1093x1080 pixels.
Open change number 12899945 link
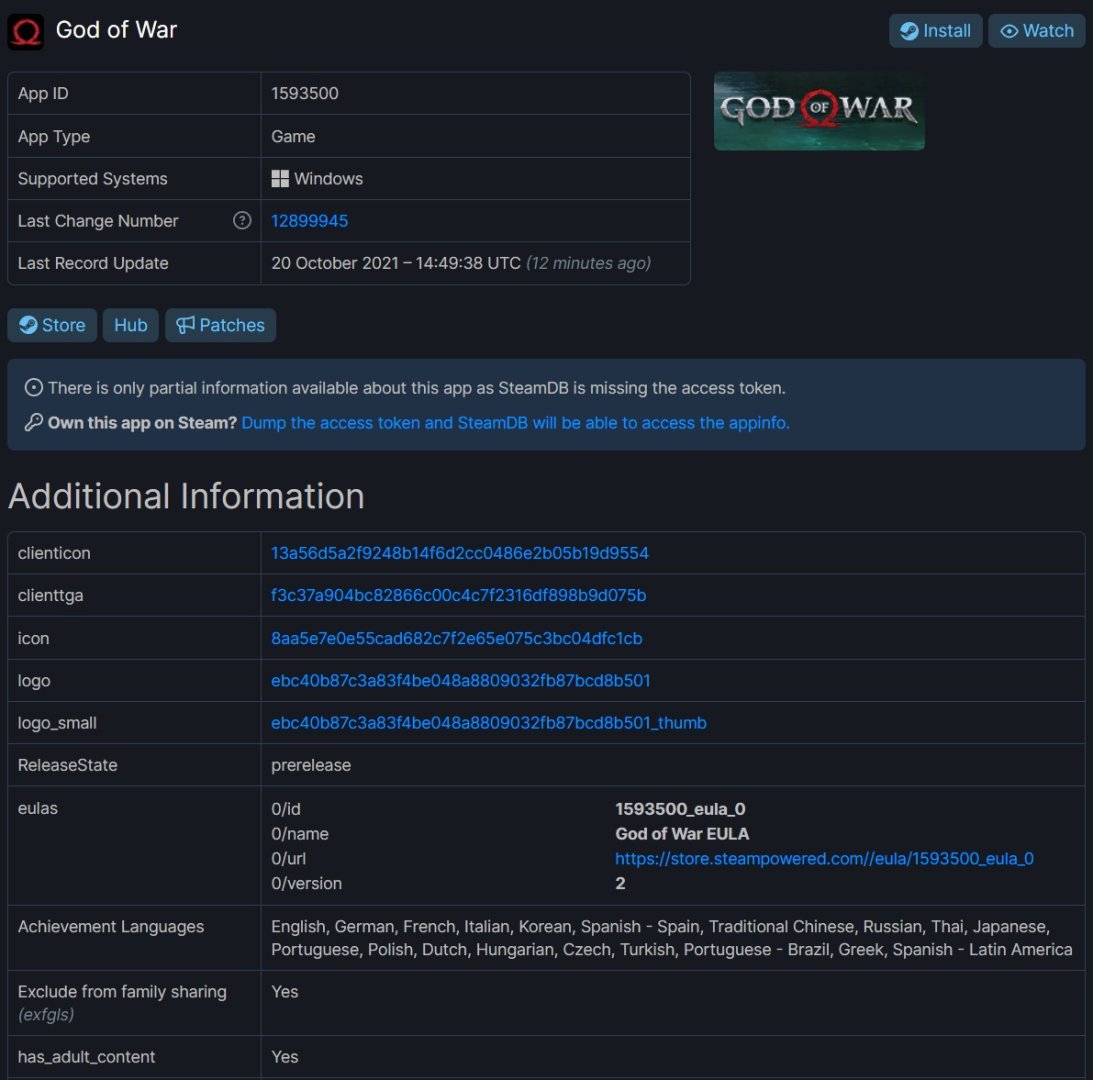(309, 221)
